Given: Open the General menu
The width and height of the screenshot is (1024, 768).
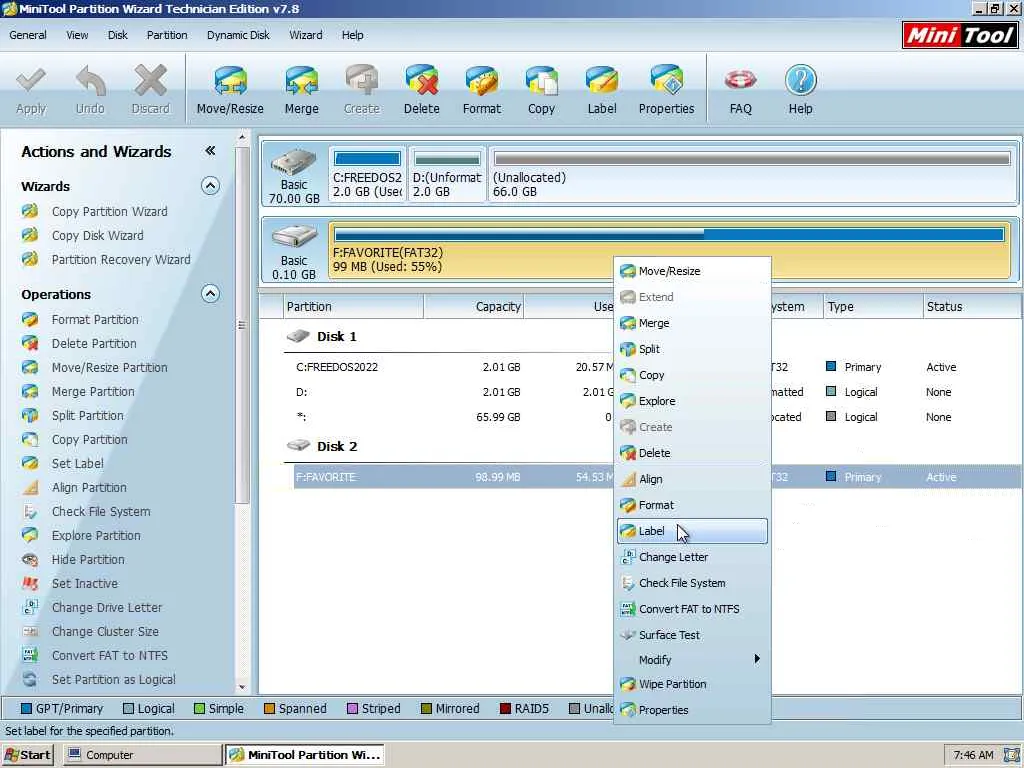Looking at the screenshot, I should click(27, 35).
